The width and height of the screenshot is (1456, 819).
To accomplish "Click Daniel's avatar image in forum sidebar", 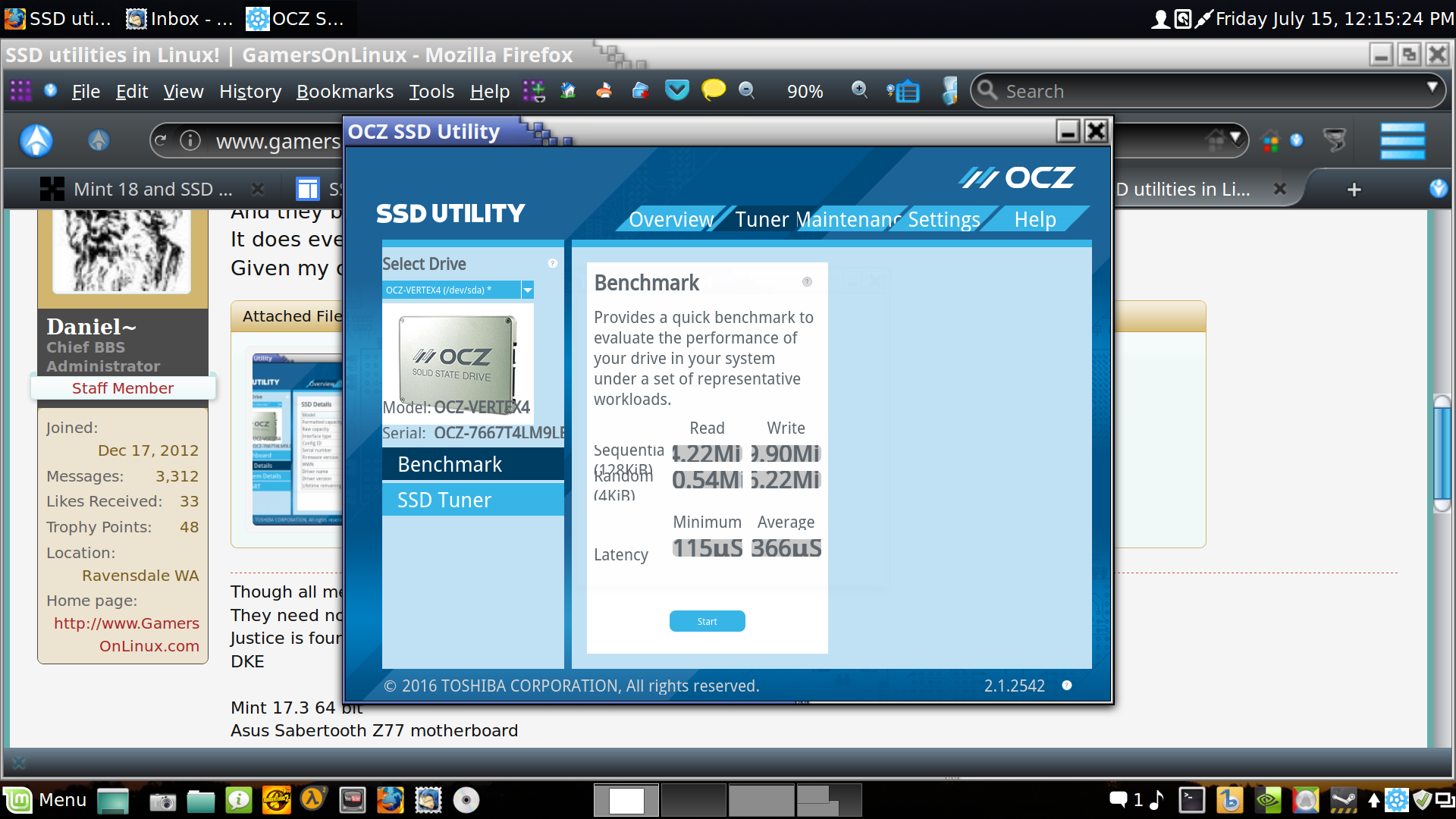I will tap(122, 251).
